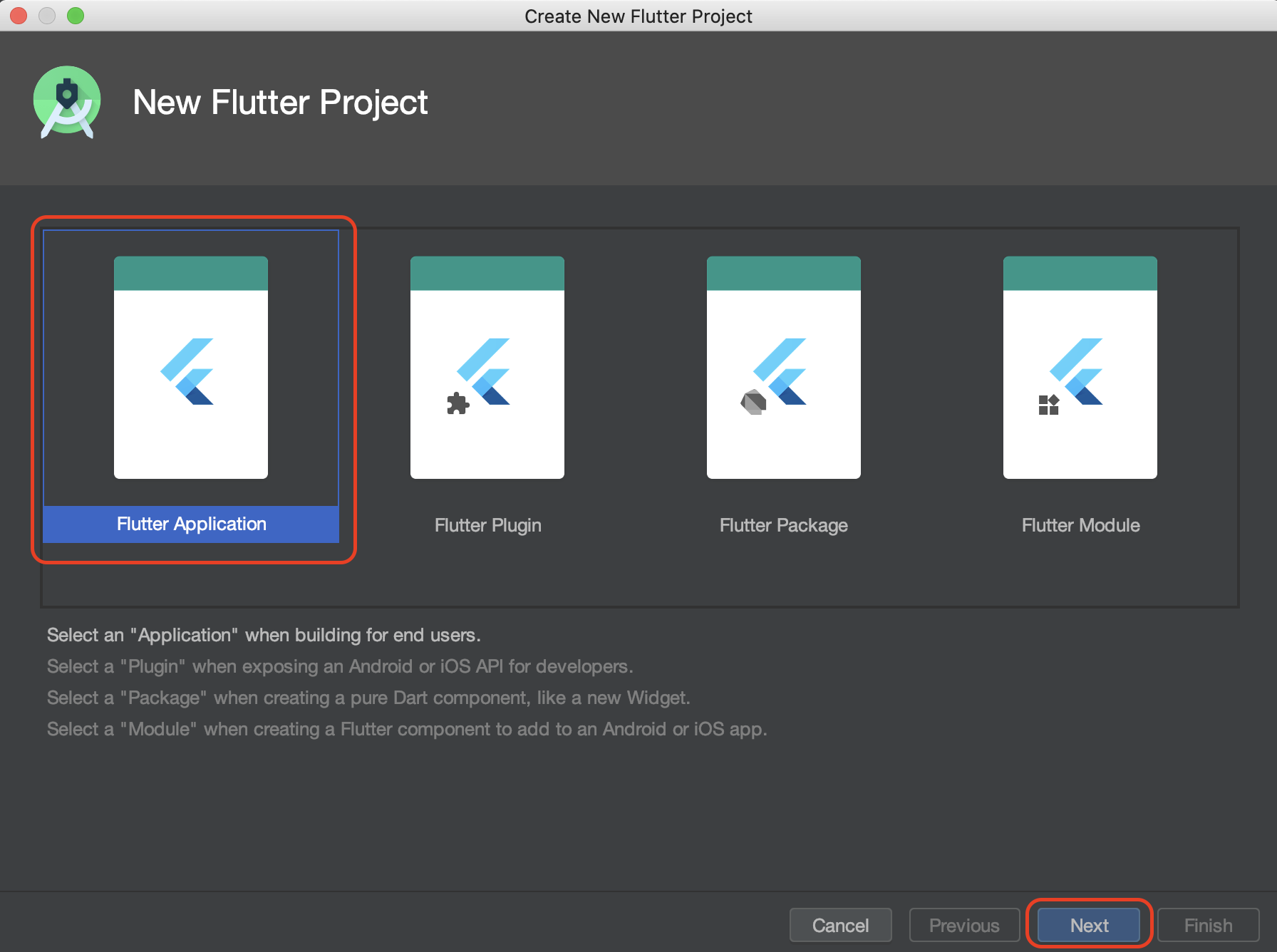Click the New Flutter Project heading
The height and width of the screenshot is (952, 1277).
(x=280, y=102)
